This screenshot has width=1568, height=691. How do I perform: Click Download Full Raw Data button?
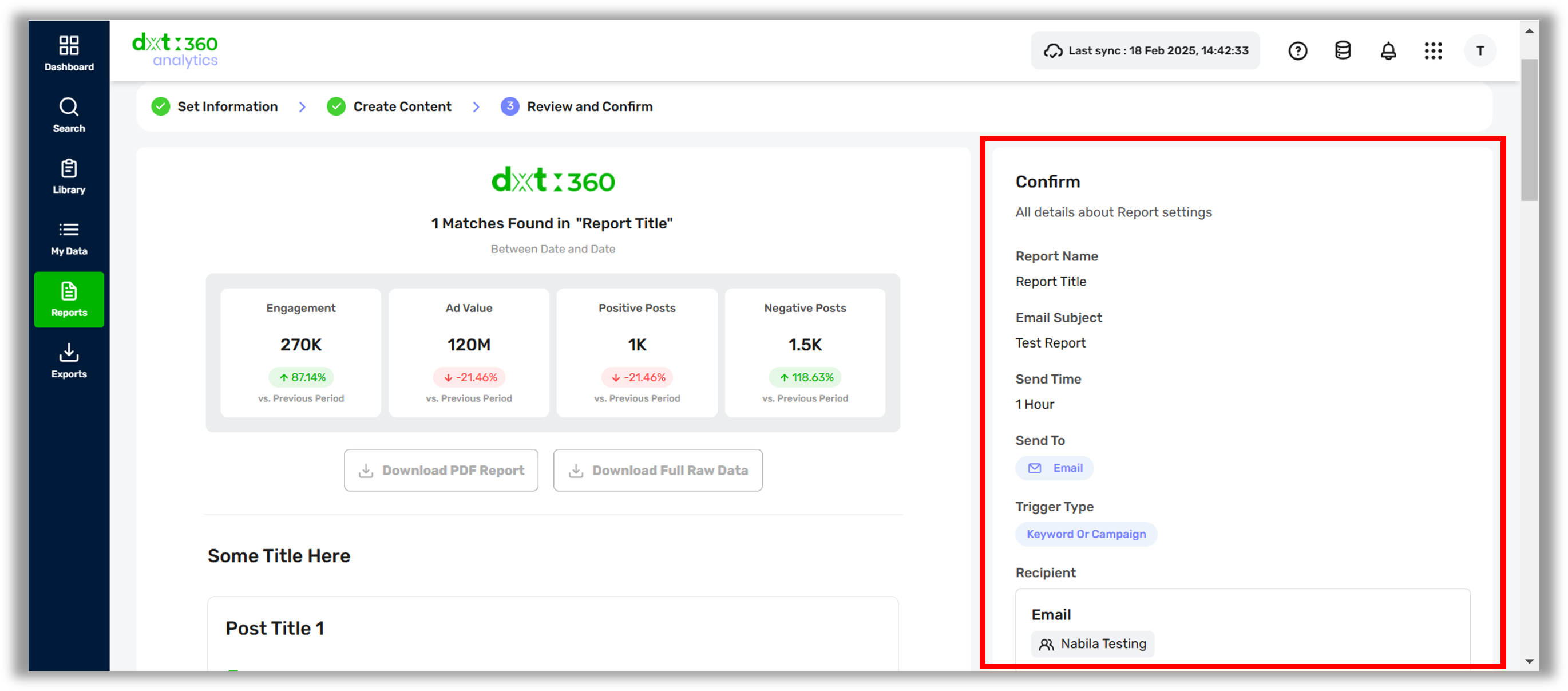coord(658,471)
